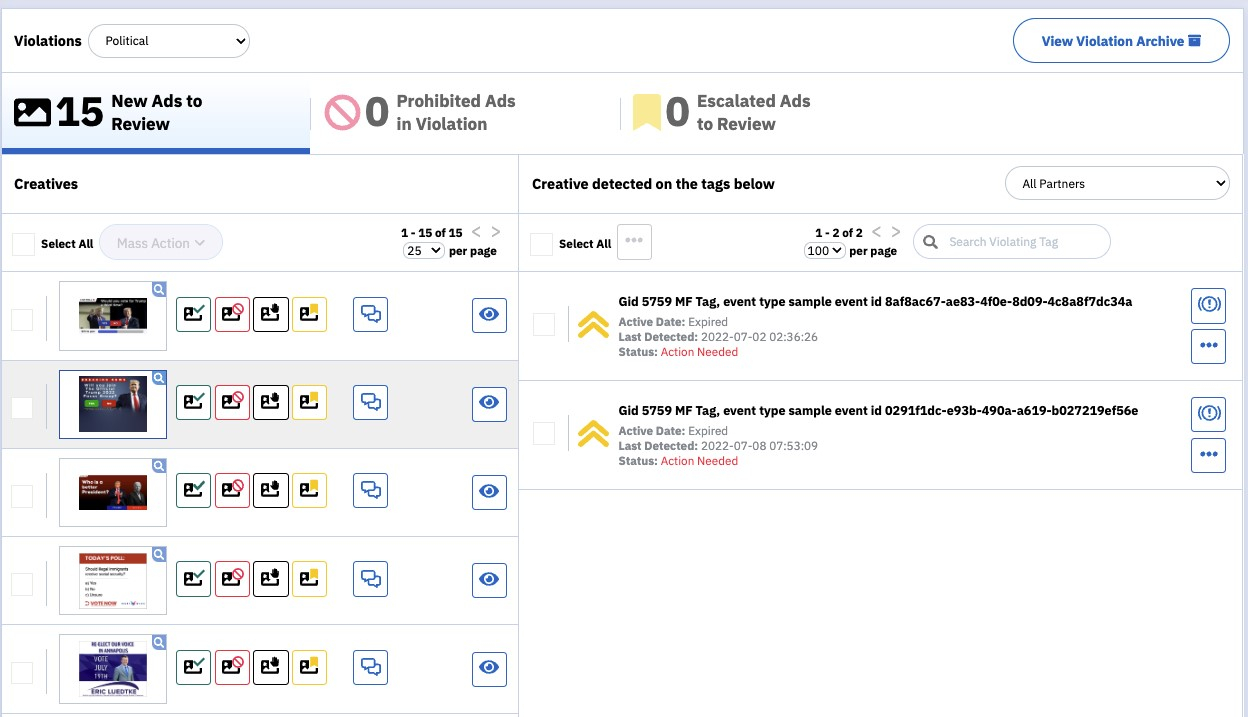Select checkbox for 'Who is a better President' creative

[x=22, y=496]
